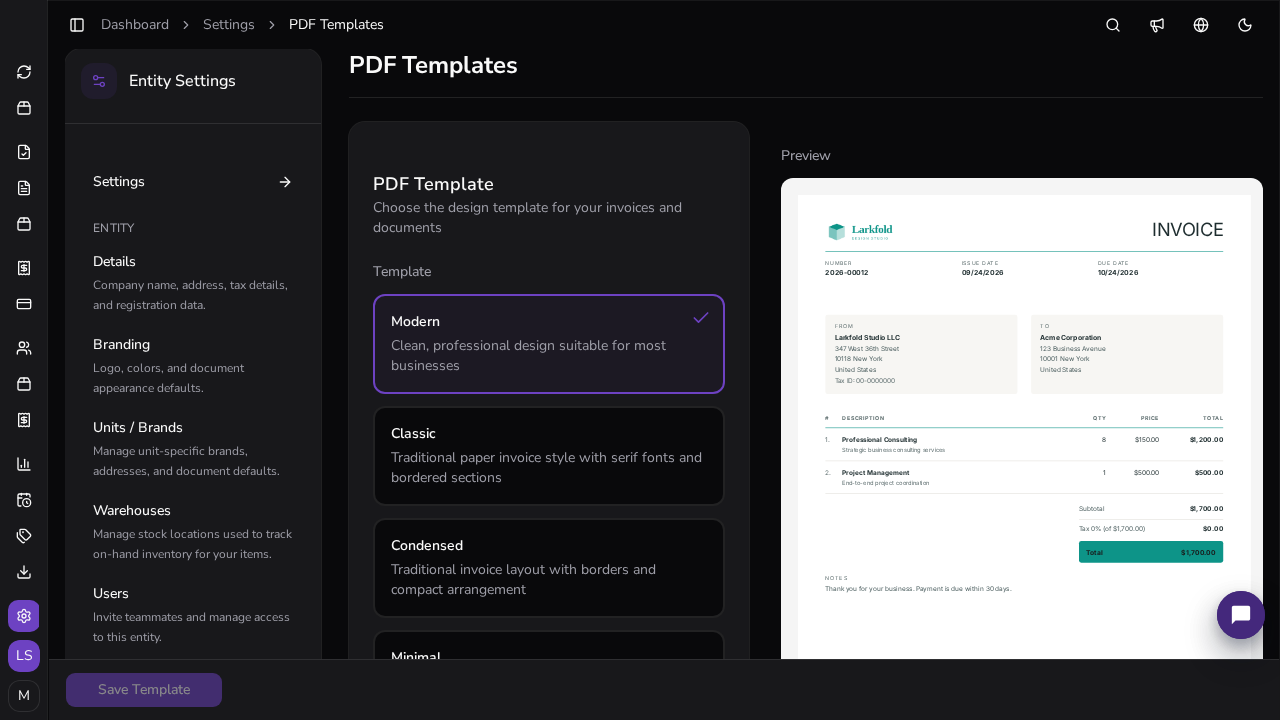Switch theme using the moon icon
This screenshot has width=1280, height=720.
tap(1245, 25)
